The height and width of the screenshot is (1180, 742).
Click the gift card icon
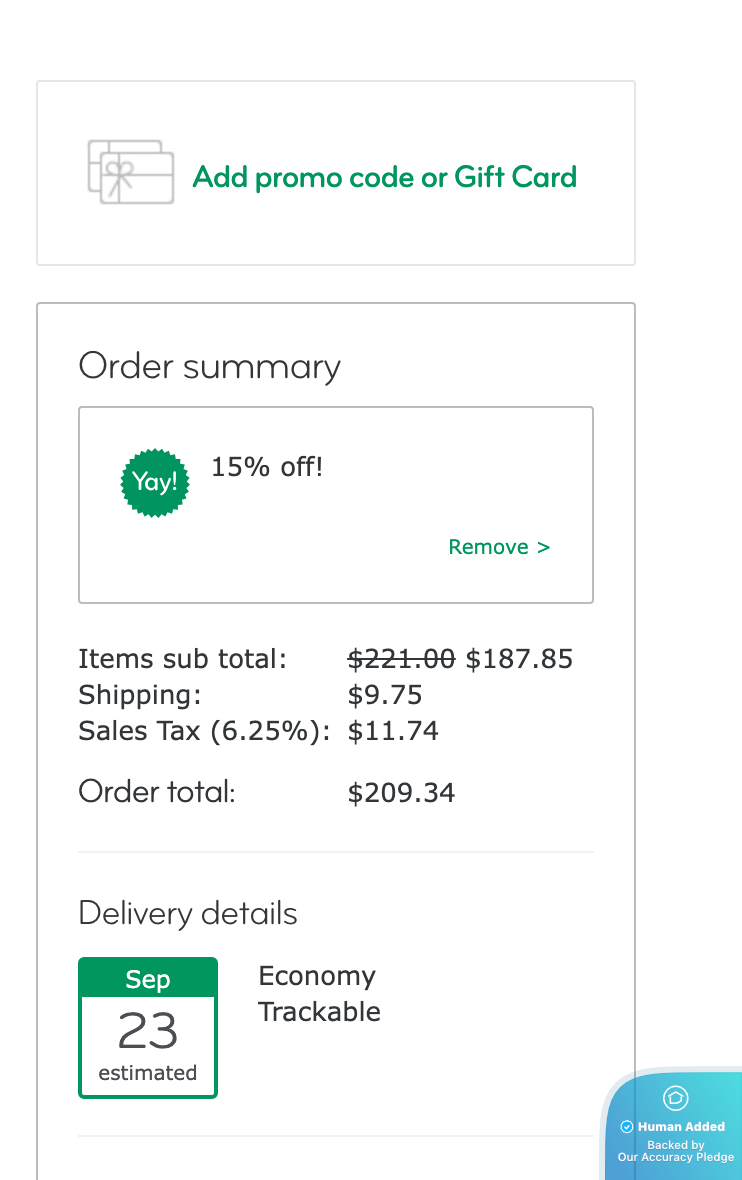[x=131, y=172]
